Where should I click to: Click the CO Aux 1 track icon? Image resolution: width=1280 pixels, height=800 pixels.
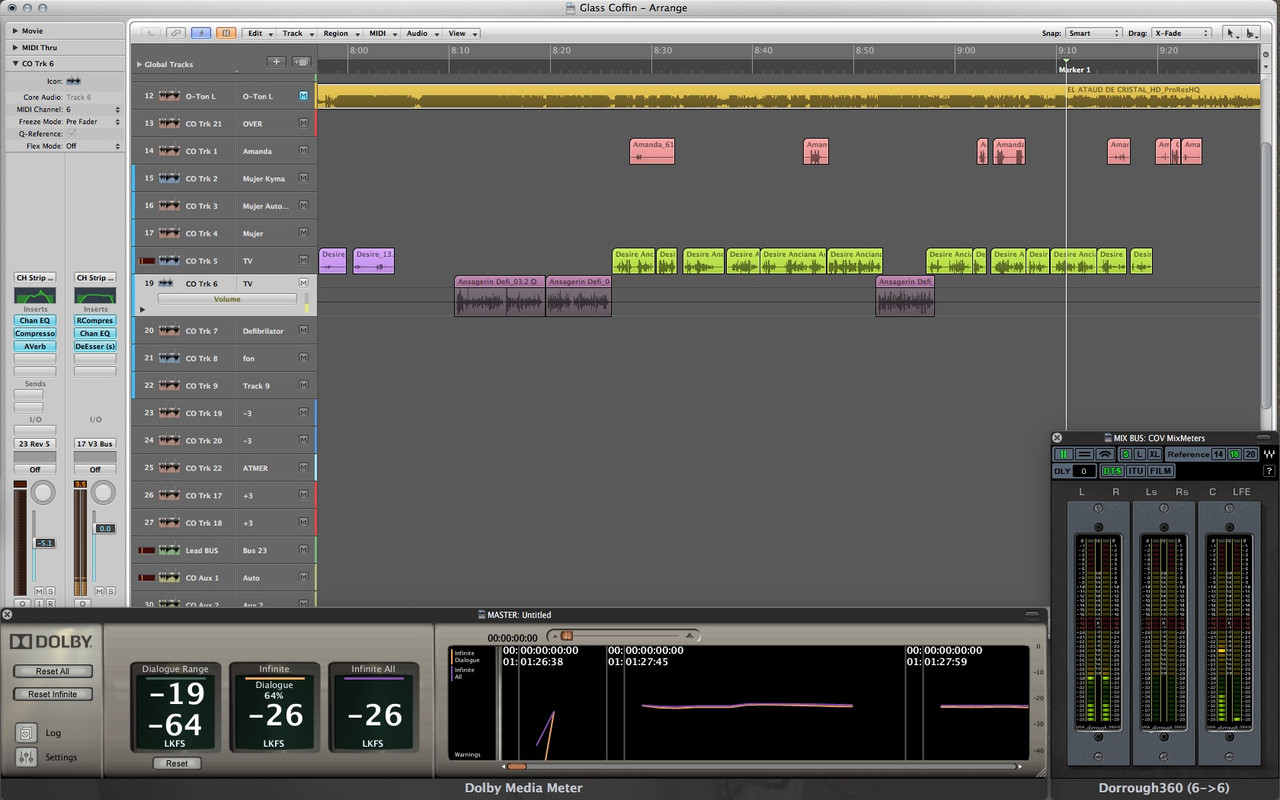[x=167, y=578]
